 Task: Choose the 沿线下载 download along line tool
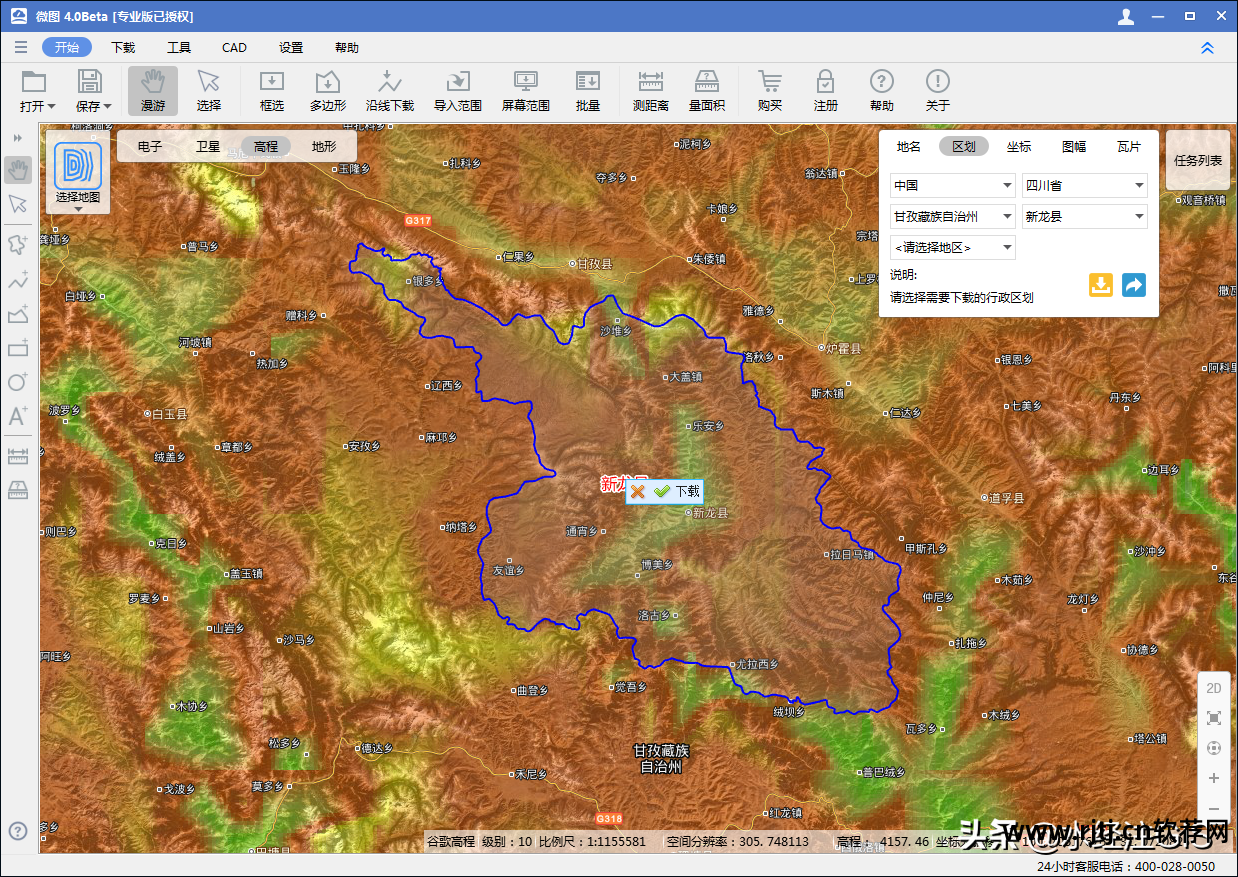[x=390, y=91]
